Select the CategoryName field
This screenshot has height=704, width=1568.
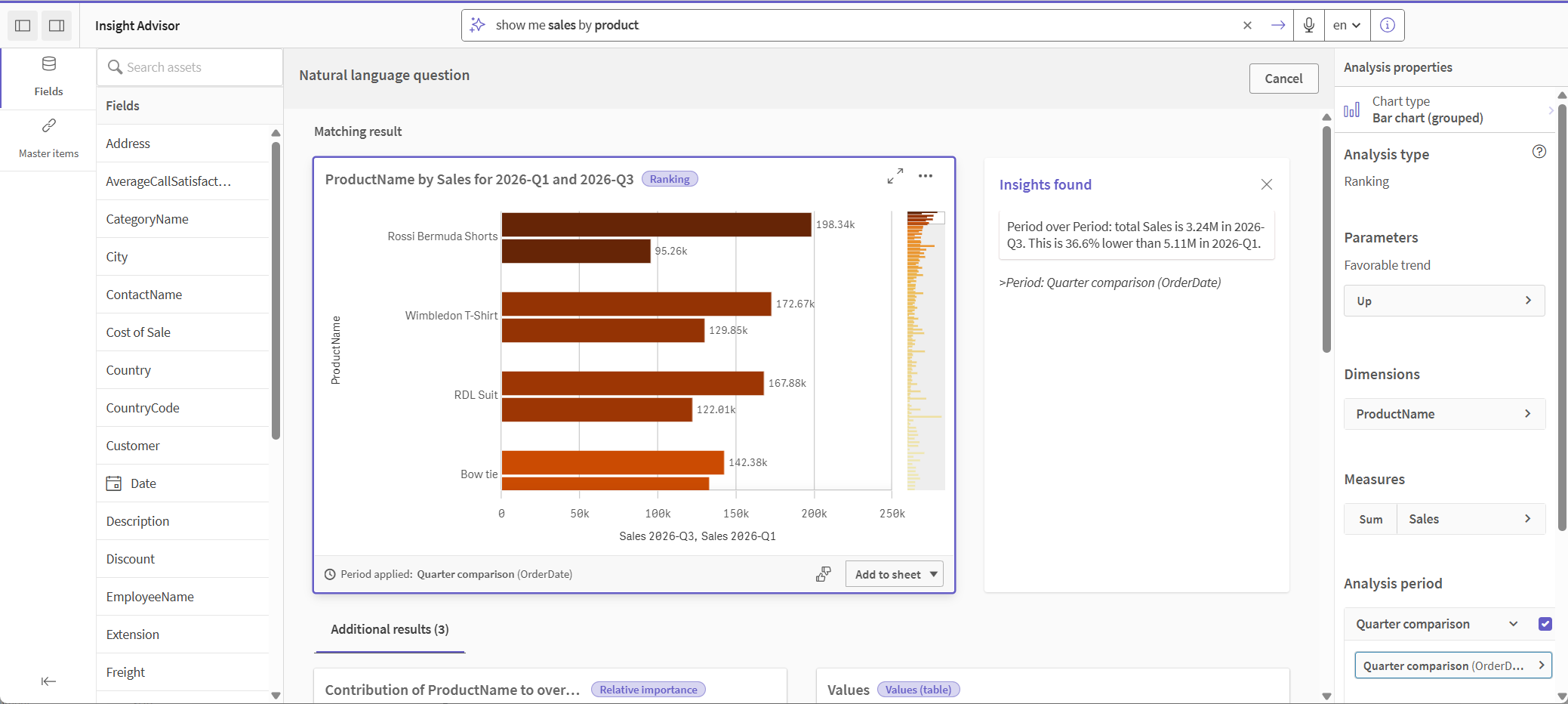pyautogui.click(x=183, y=219)
